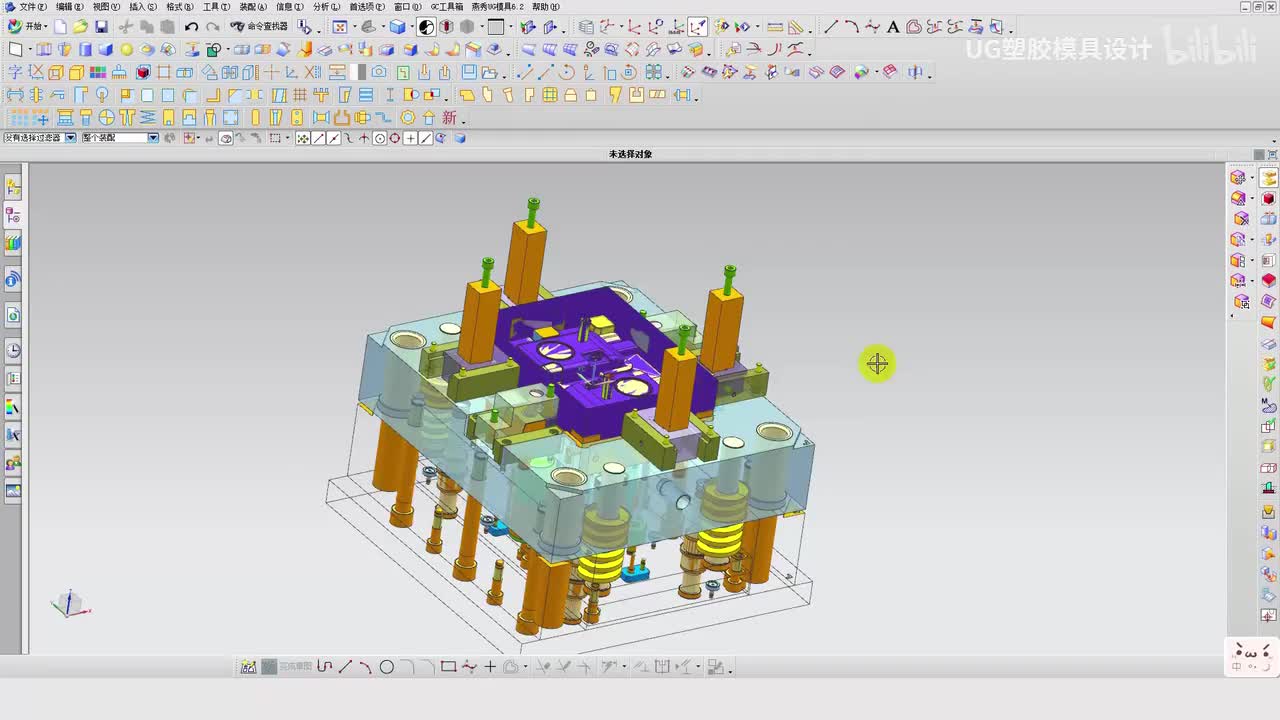This screenshot has height=720, width=1280.
Task: Select the shaded cube rendering style icon
Action: tap(398, 27)
